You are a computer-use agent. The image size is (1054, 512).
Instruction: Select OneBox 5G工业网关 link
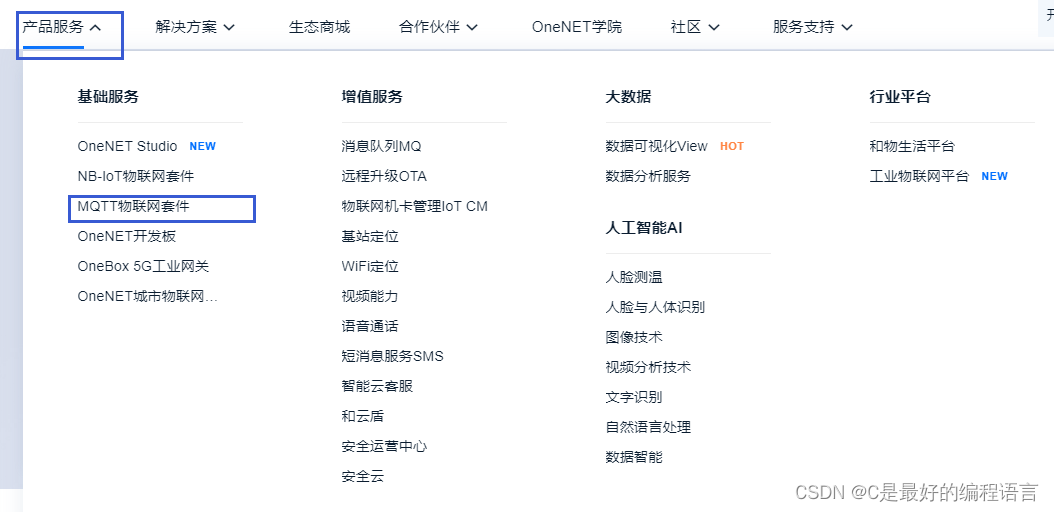pyautogui.click(x=143, y=266)
